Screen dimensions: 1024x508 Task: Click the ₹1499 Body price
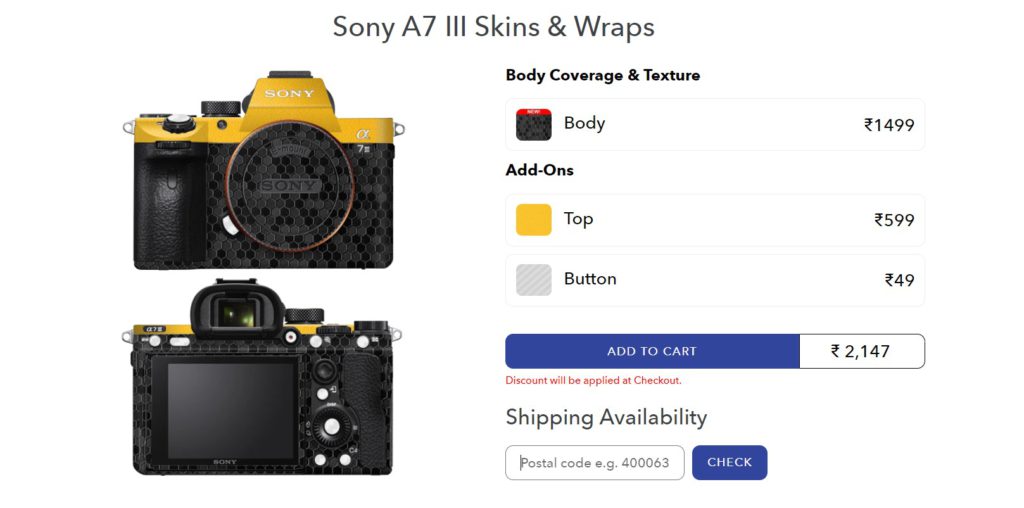coord(889,125)
